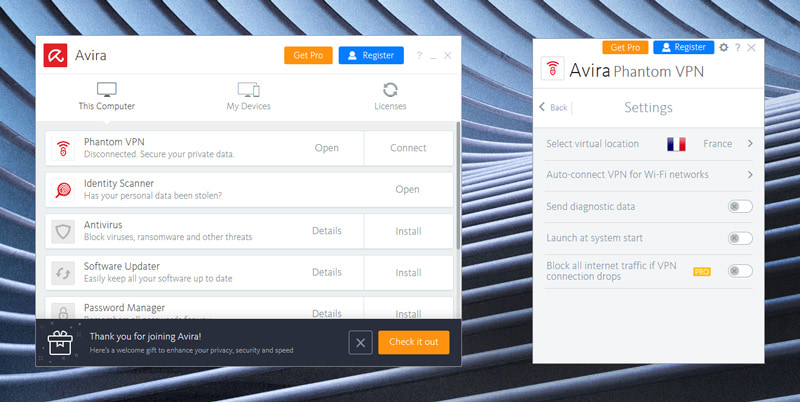
Task: Open help question mark in Phantom VPN window
Action: pos(737,47)
